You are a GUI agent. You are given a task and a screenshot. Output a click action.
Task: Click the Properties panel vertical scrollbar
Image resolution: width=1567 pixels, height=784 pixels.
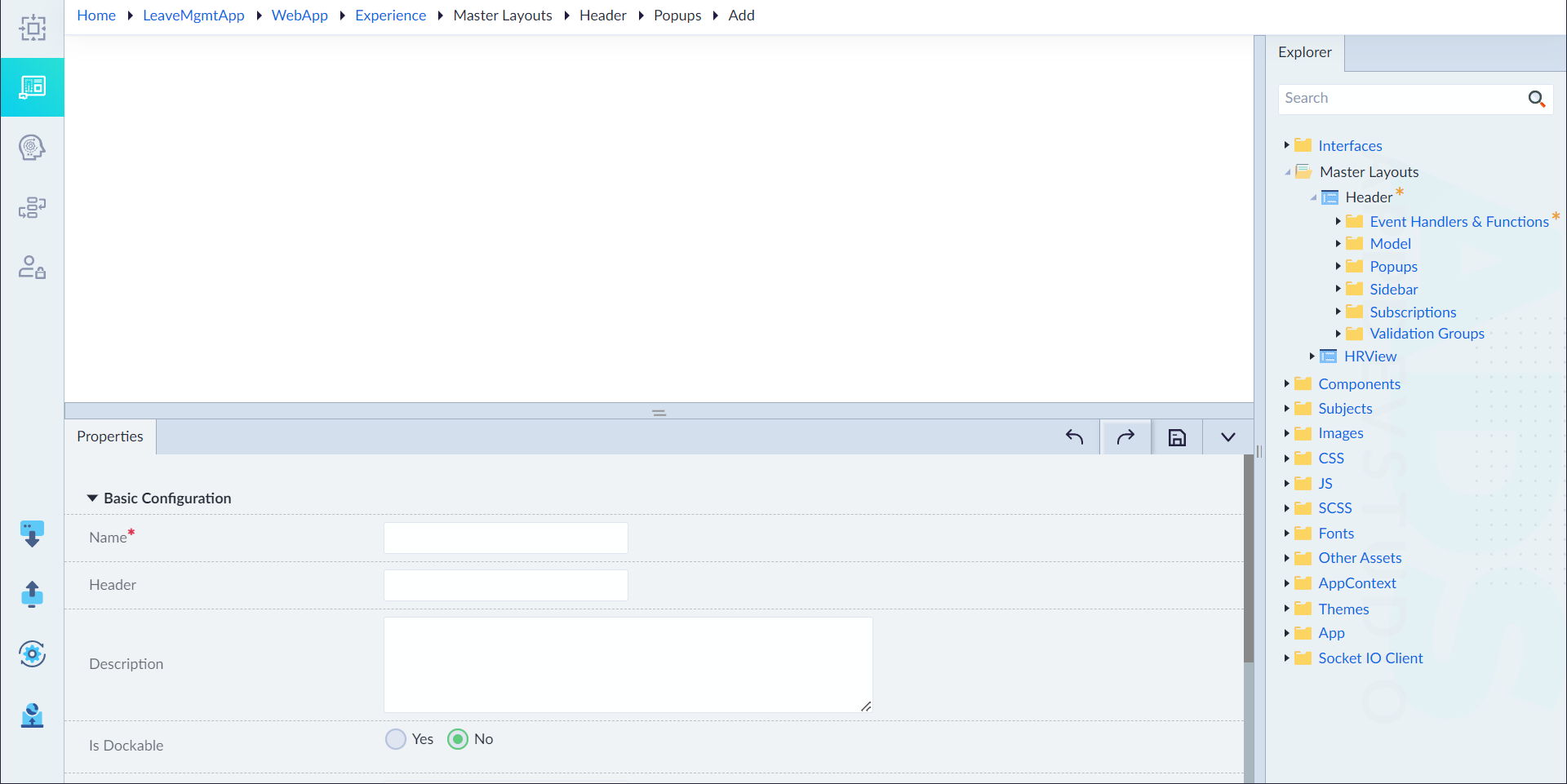[x=1249, y=559]
